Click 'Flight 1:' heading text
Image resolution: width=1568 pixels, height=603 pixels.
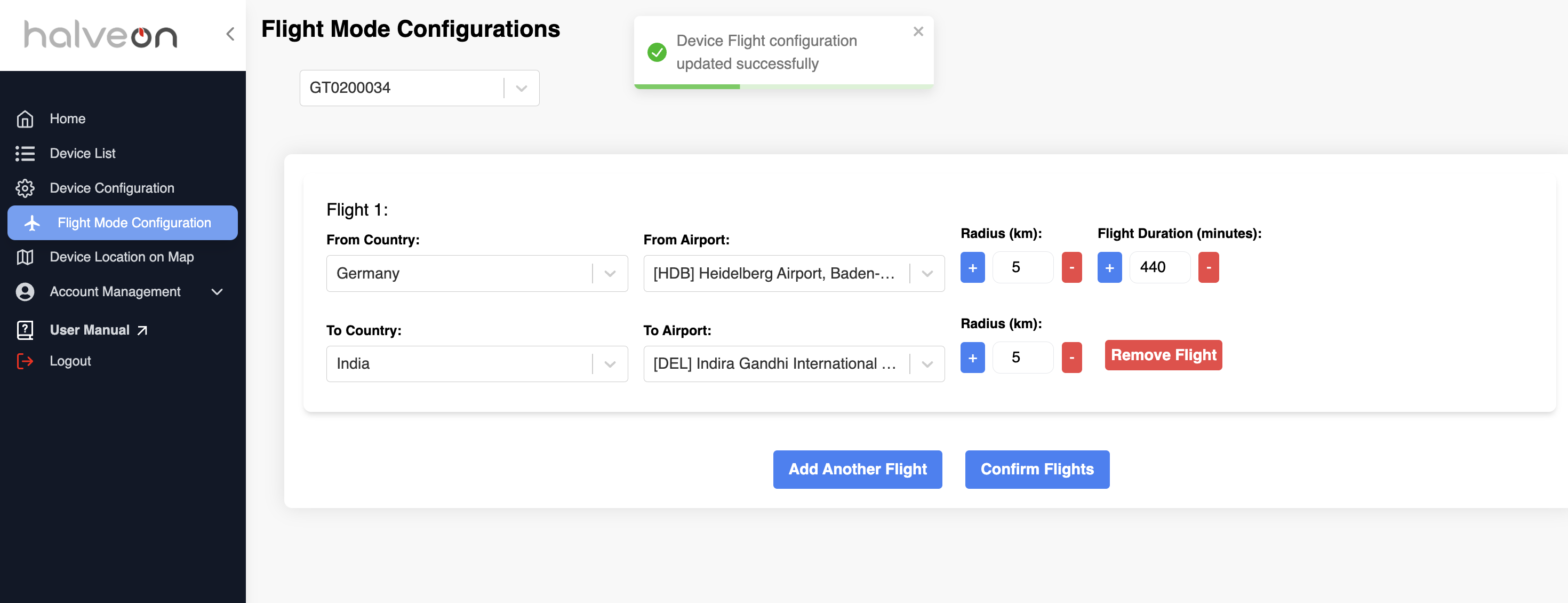click(x=357, y=210)
